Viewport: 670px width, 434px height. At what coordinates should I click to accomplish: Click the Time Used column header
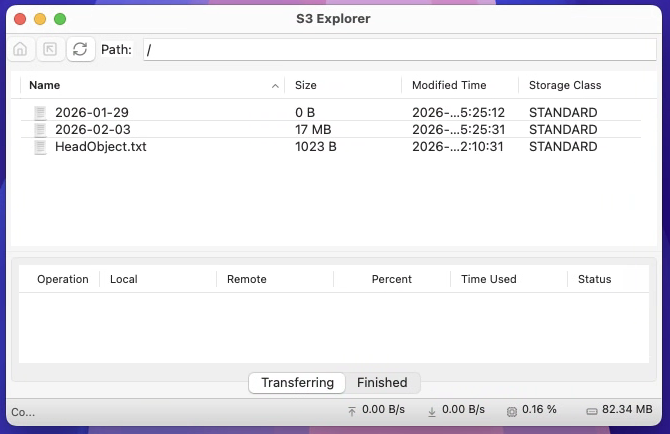[488, 279]
